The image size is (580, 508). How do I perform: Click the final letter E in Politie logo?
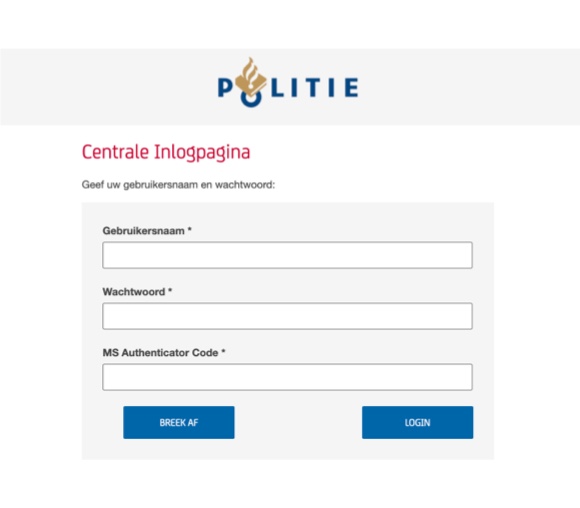point(351,87)
